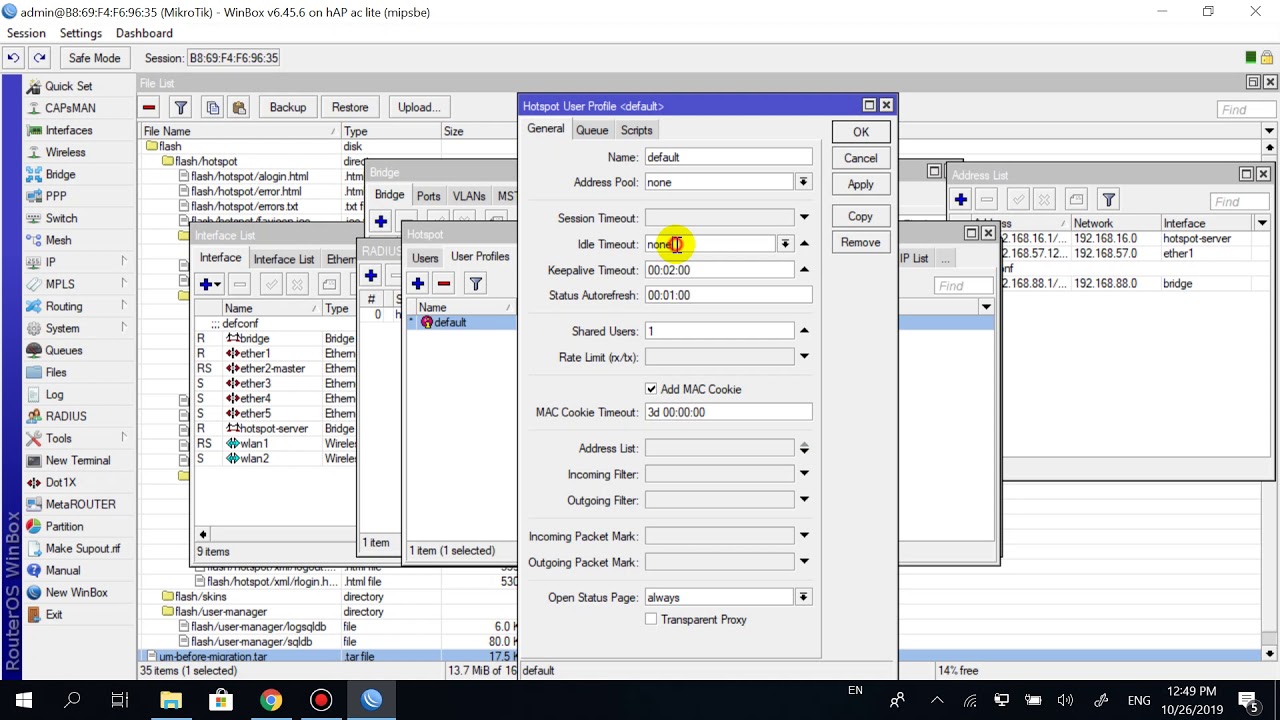
Task: Click the Find box in Address List window
Action: pos(1240,201)
